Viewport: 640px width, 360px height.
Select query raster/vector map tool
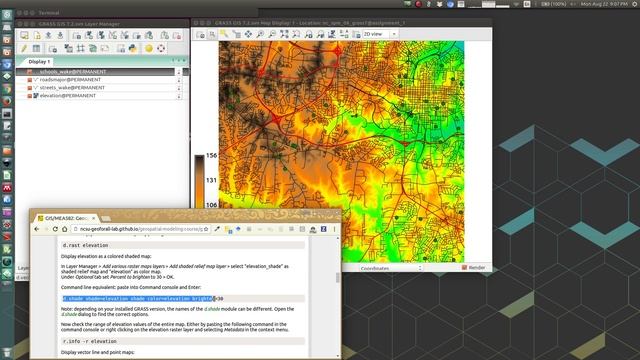pyautogui.click(x=237, y=34)
